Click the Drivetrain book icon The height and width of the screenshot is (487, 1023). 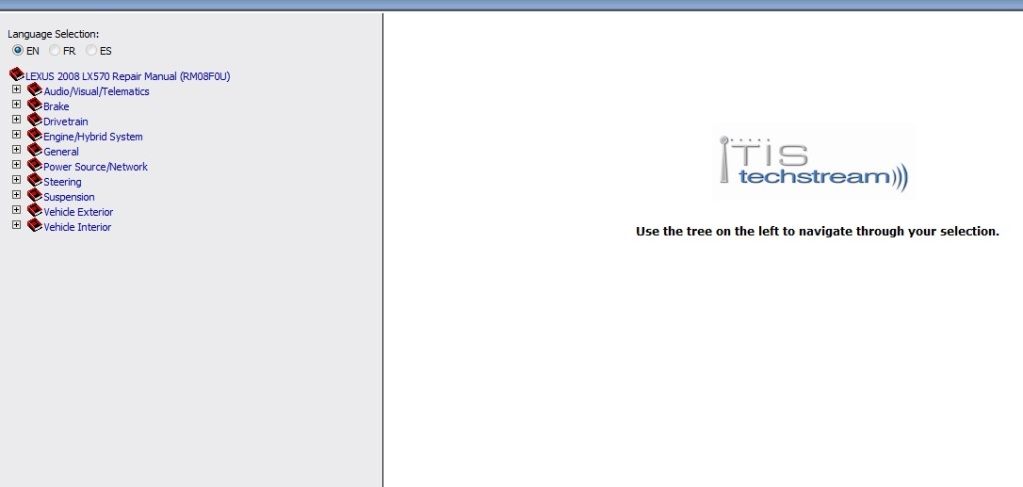(35, 119)
